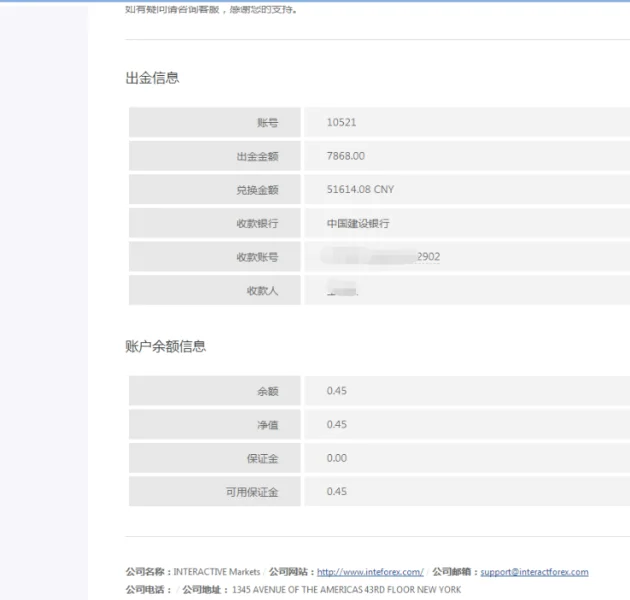The height and width of the screenshot is (600, 630).
Task: Click the receiving bank 中国建设银行 value
Action: click(358, 223)
